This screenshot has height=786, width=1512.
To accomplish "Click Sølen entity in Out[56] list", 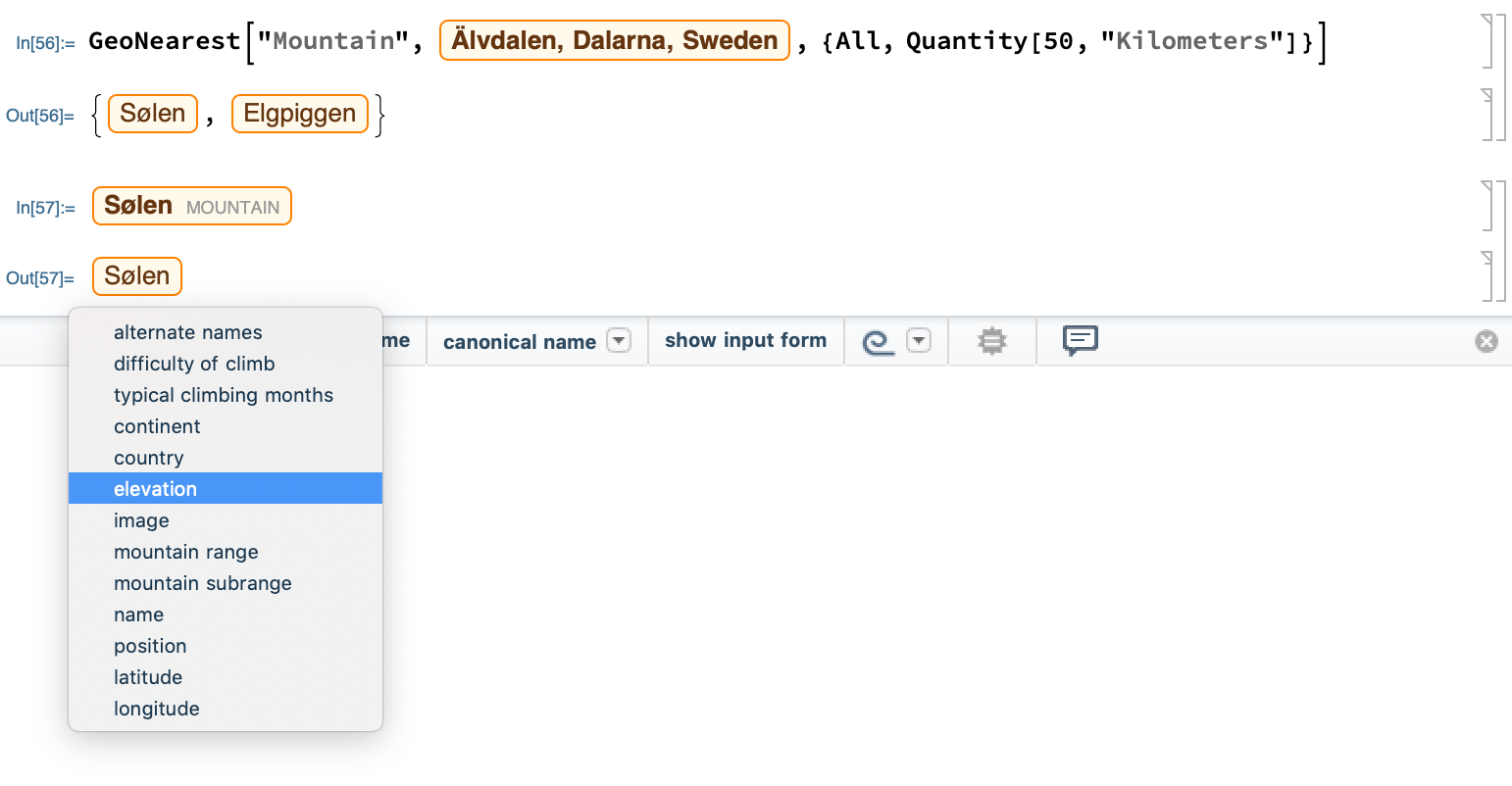I will (x=153, y=114).
